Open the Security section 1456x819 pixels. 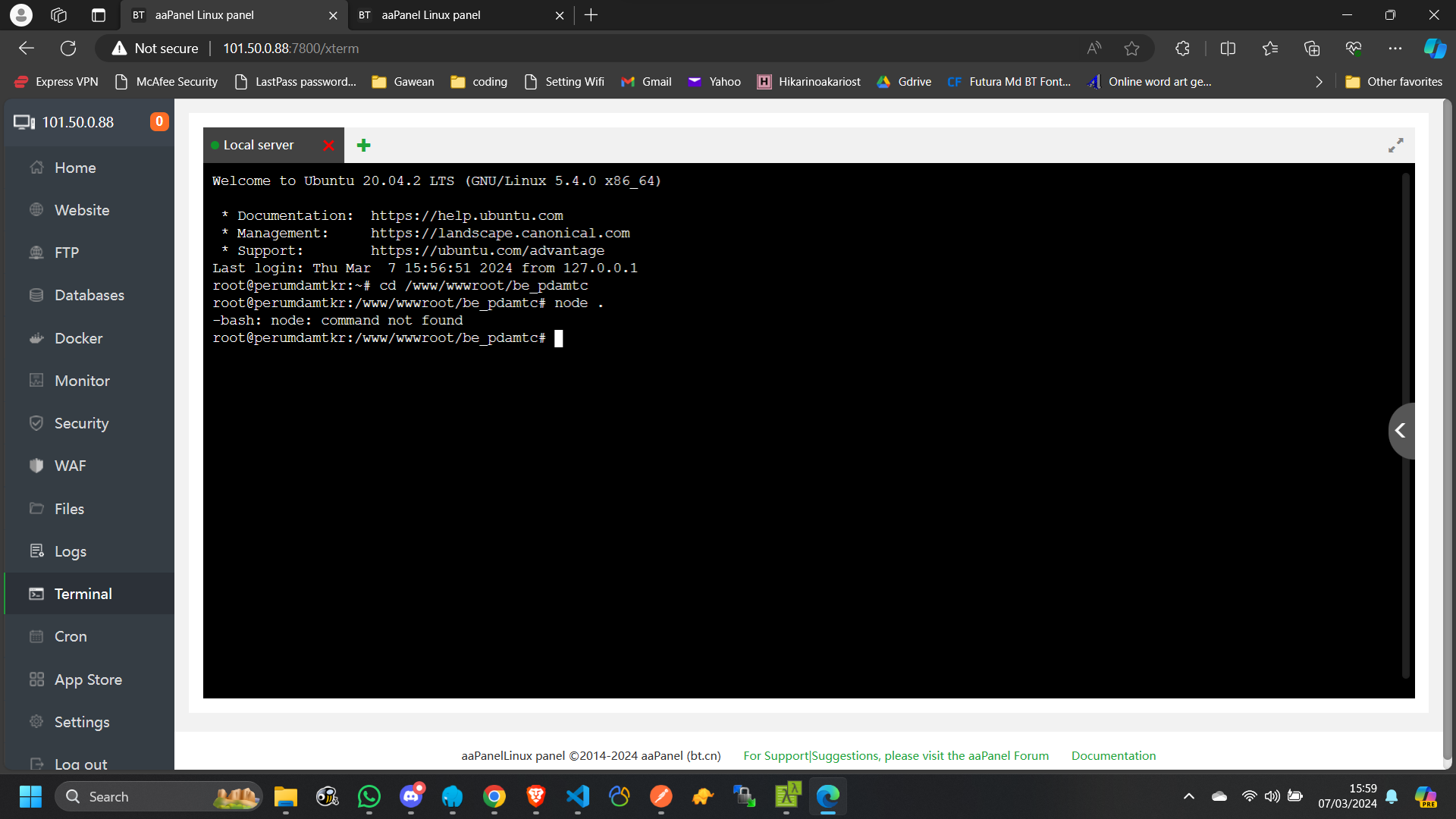point(81,422)
